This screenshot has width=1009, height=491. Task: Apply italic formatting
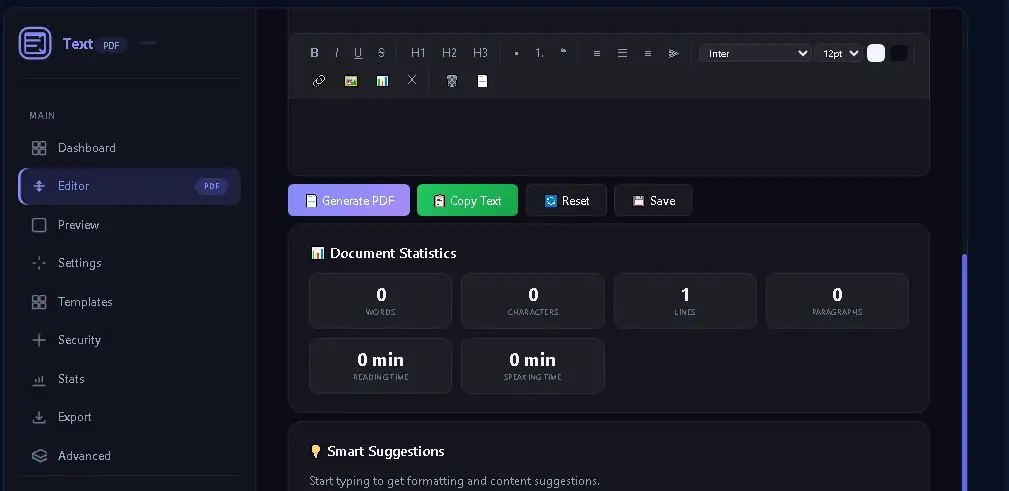pos(336,53)
